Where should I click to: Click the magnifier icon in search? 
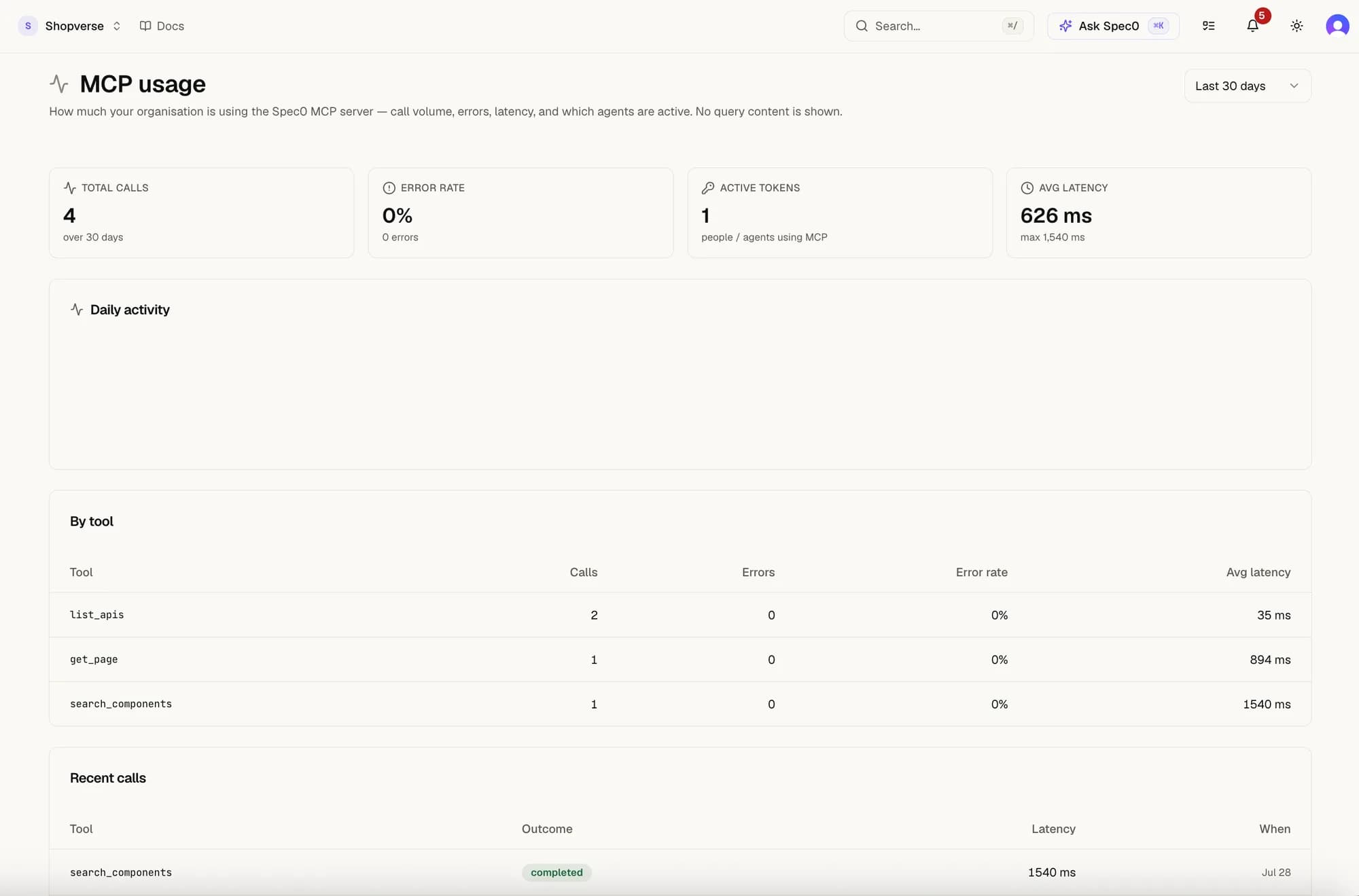(x=862, y=26)
